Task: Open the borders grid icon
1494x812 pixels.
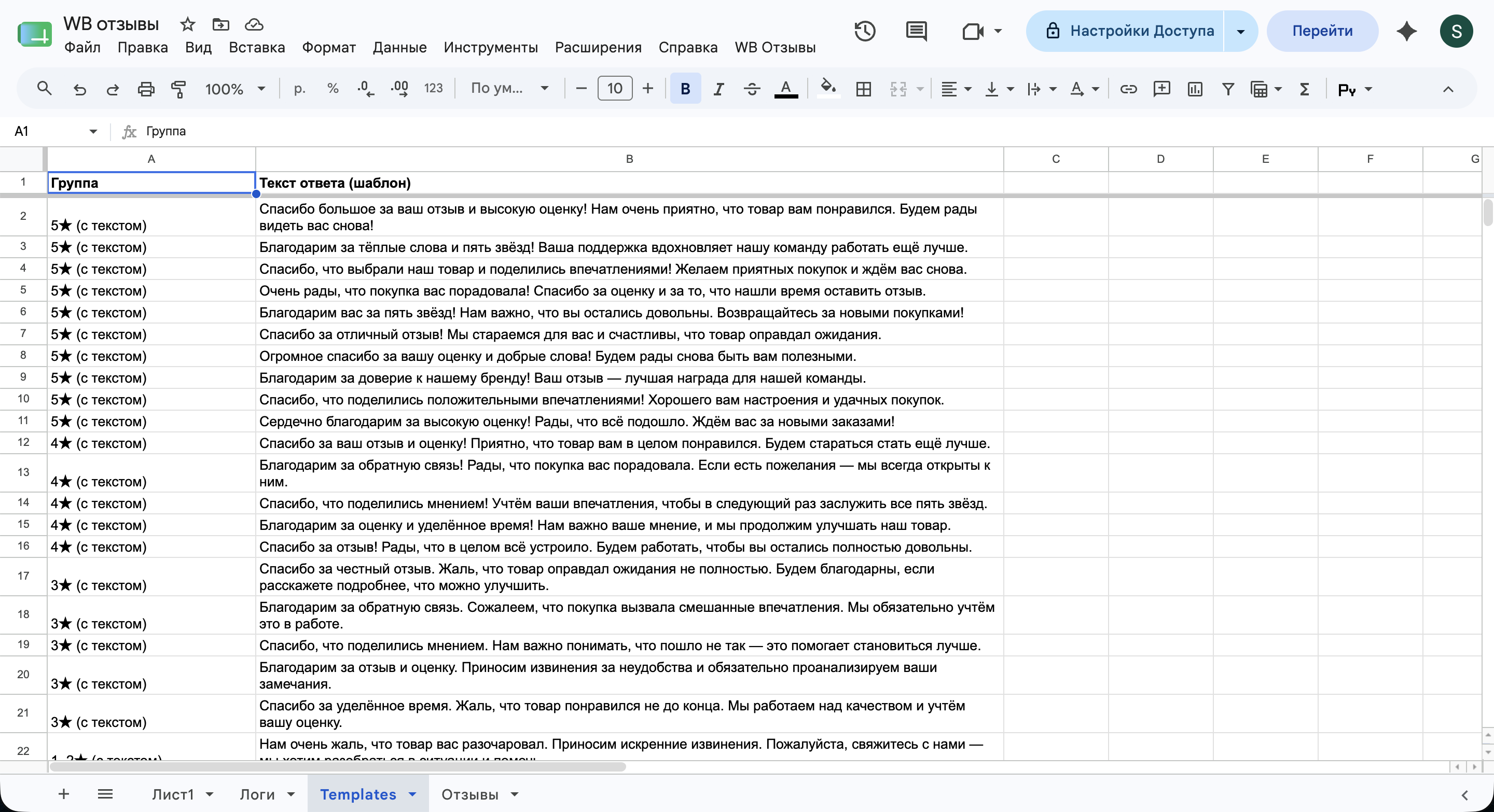Action: pyautogui.click(x=864, y=89)
